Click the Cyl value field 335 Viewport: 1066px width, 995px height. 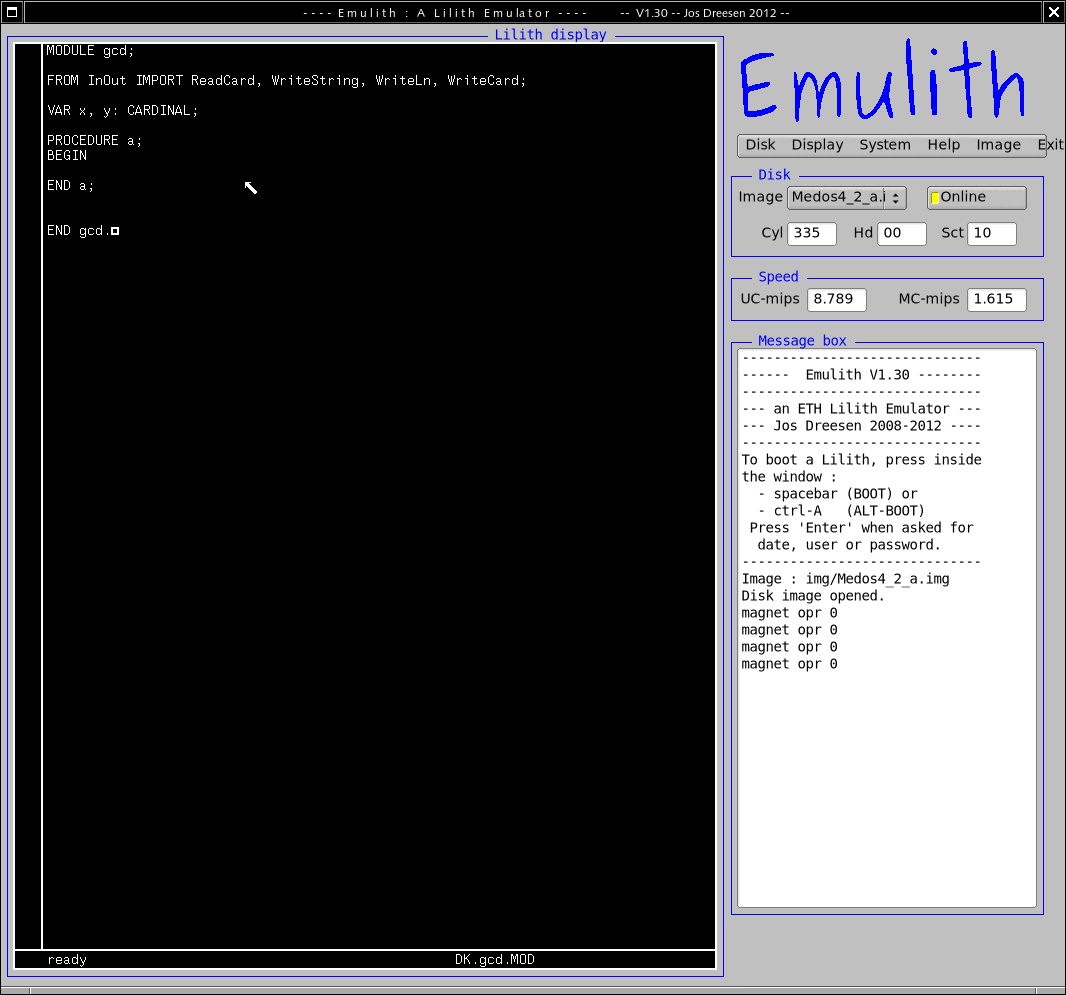812,233
